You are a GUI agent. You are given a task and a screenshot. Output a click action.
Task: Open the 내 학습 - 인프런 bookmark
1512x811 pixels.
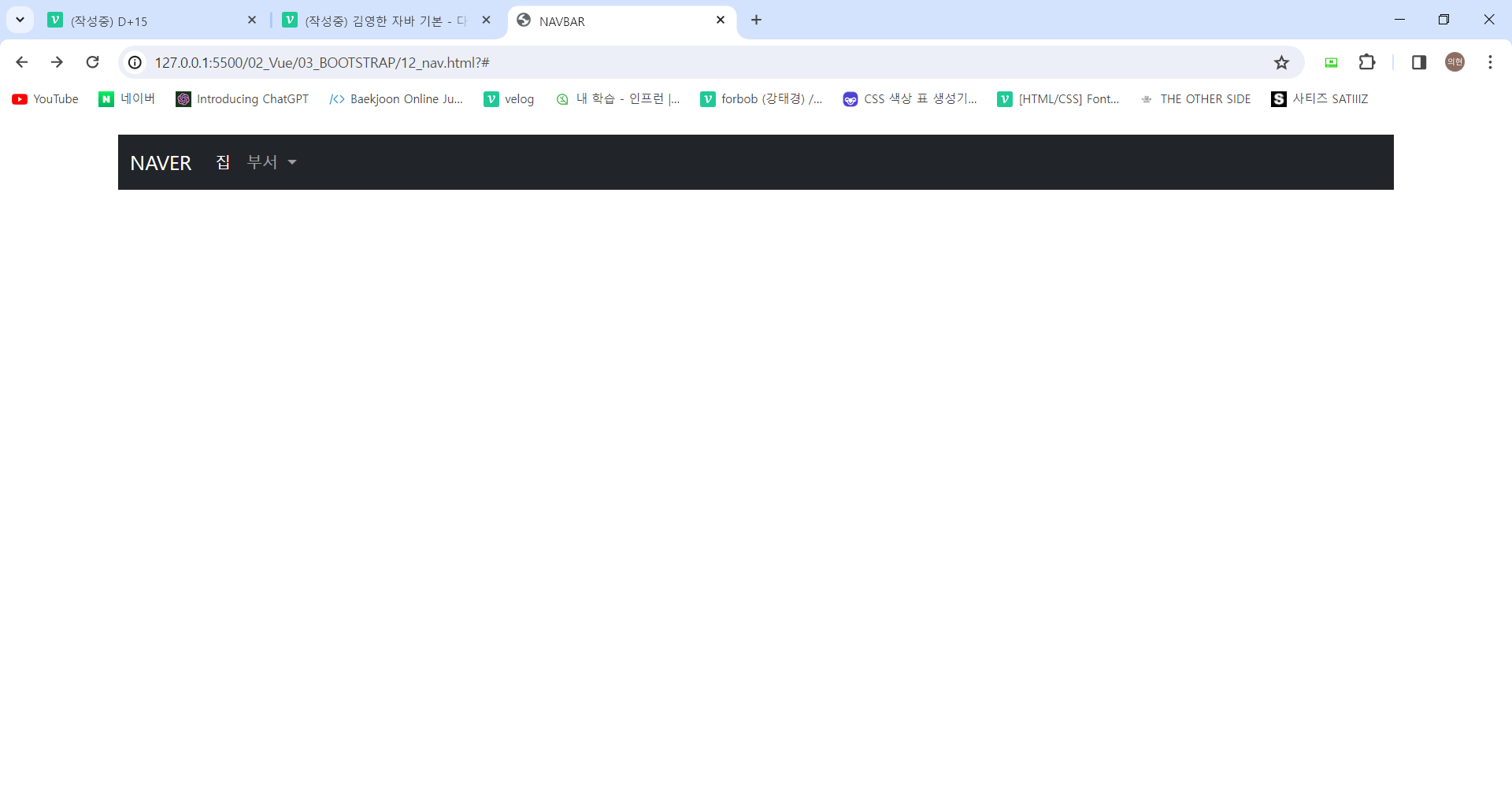click(x=617, y=98)
